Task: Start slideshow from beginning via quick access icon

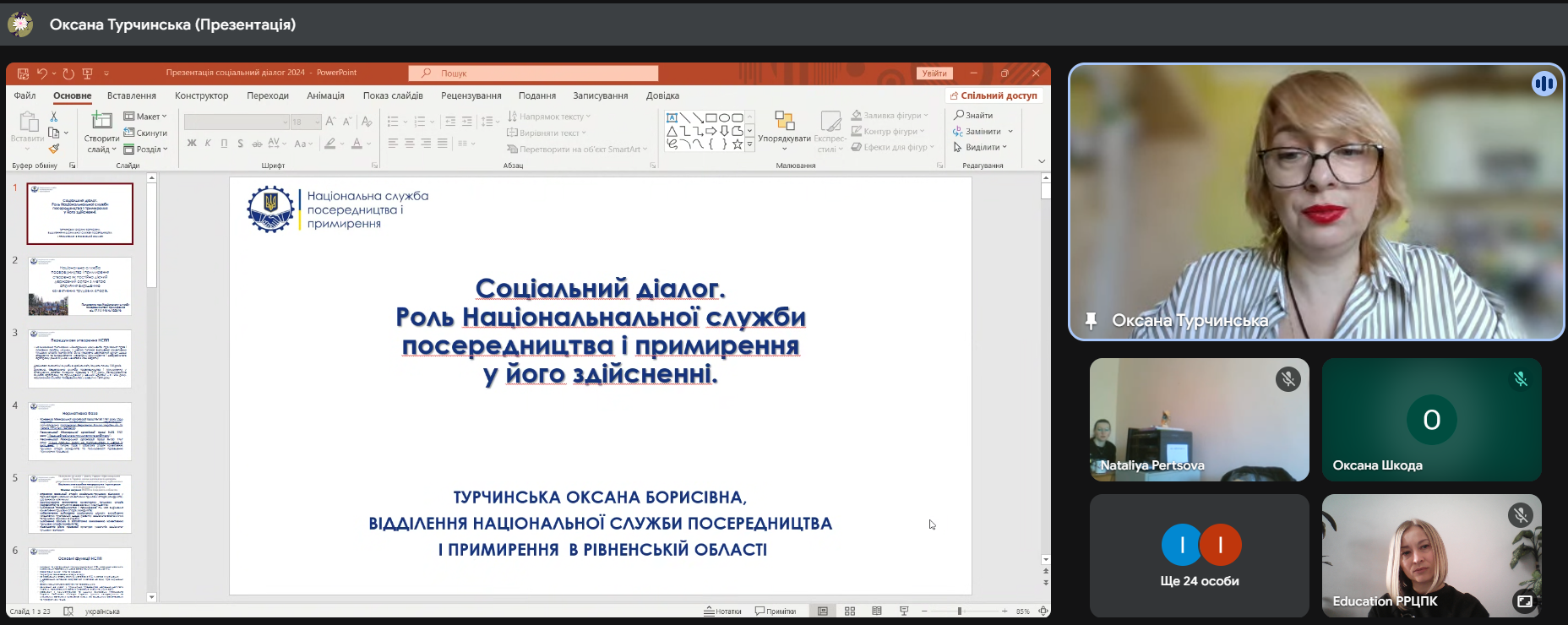Action: [87, 73]
